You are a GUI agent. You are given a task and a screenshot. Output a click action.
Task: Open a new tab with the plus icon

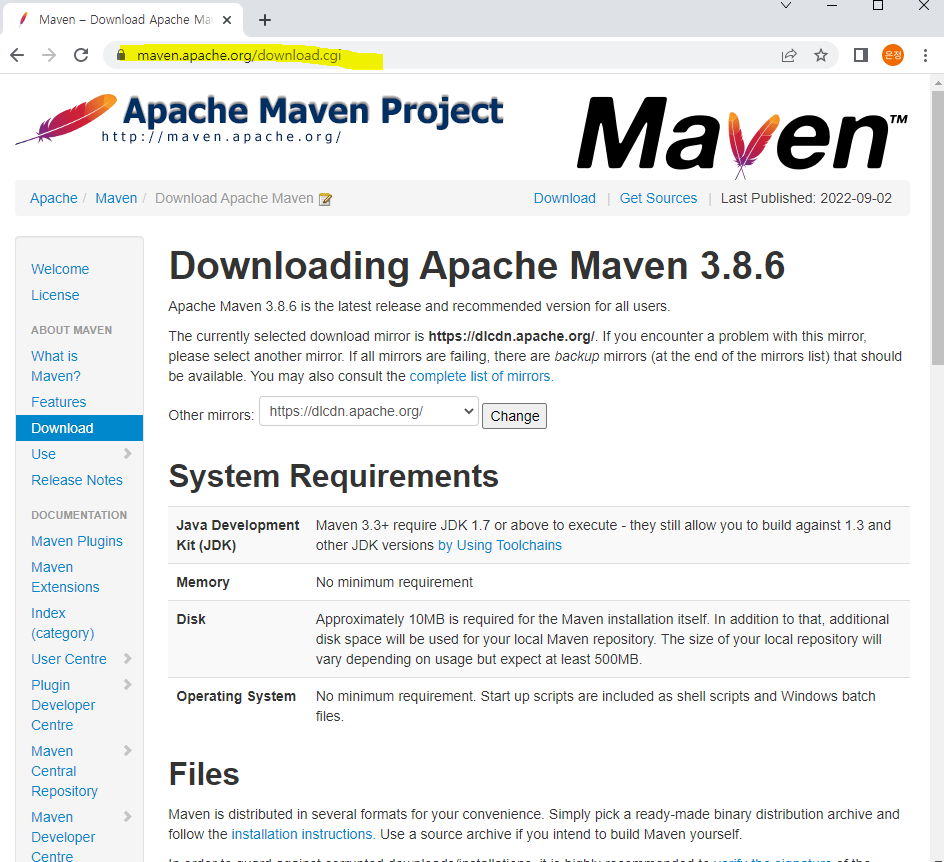click(x=265, y=20)
